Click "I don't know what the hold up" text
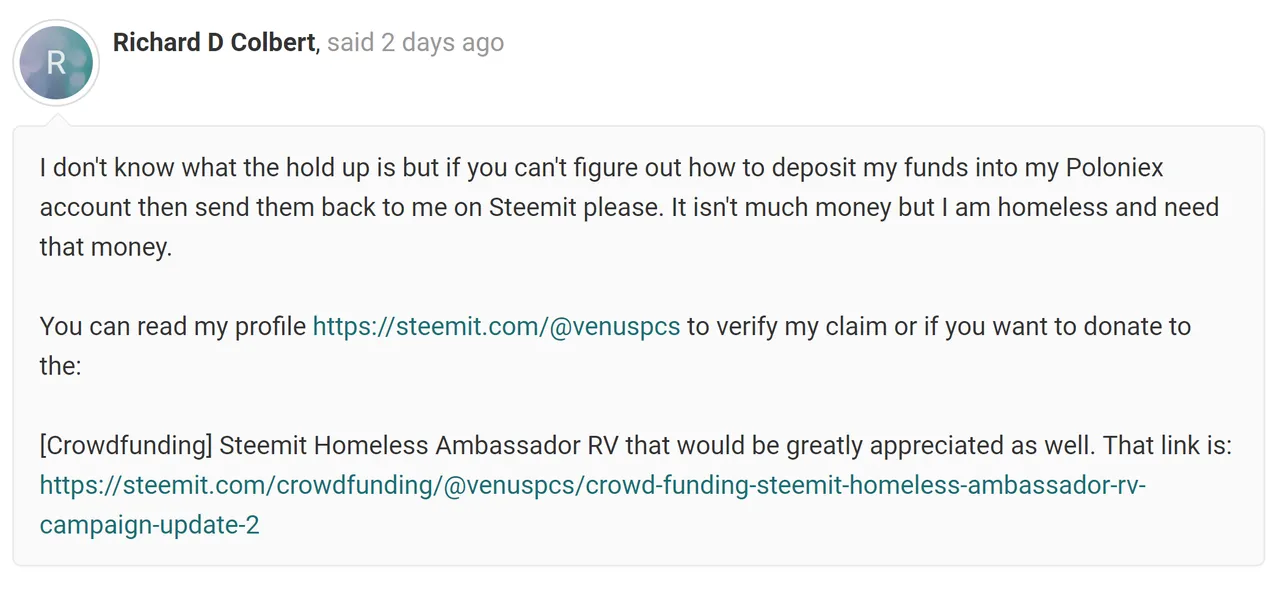 coord(190,167)
